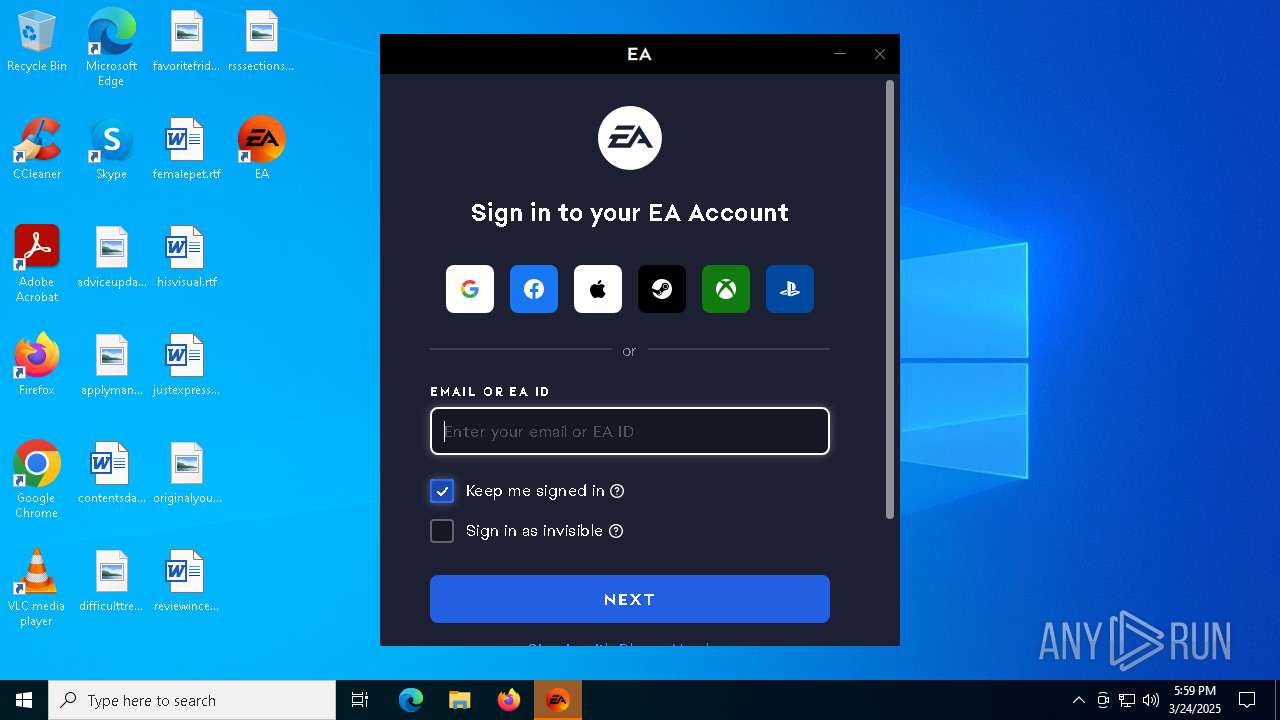Select Adobe Acrobat desktop icon
This screenshot has height=720, width=1280.
pos(37,264)
